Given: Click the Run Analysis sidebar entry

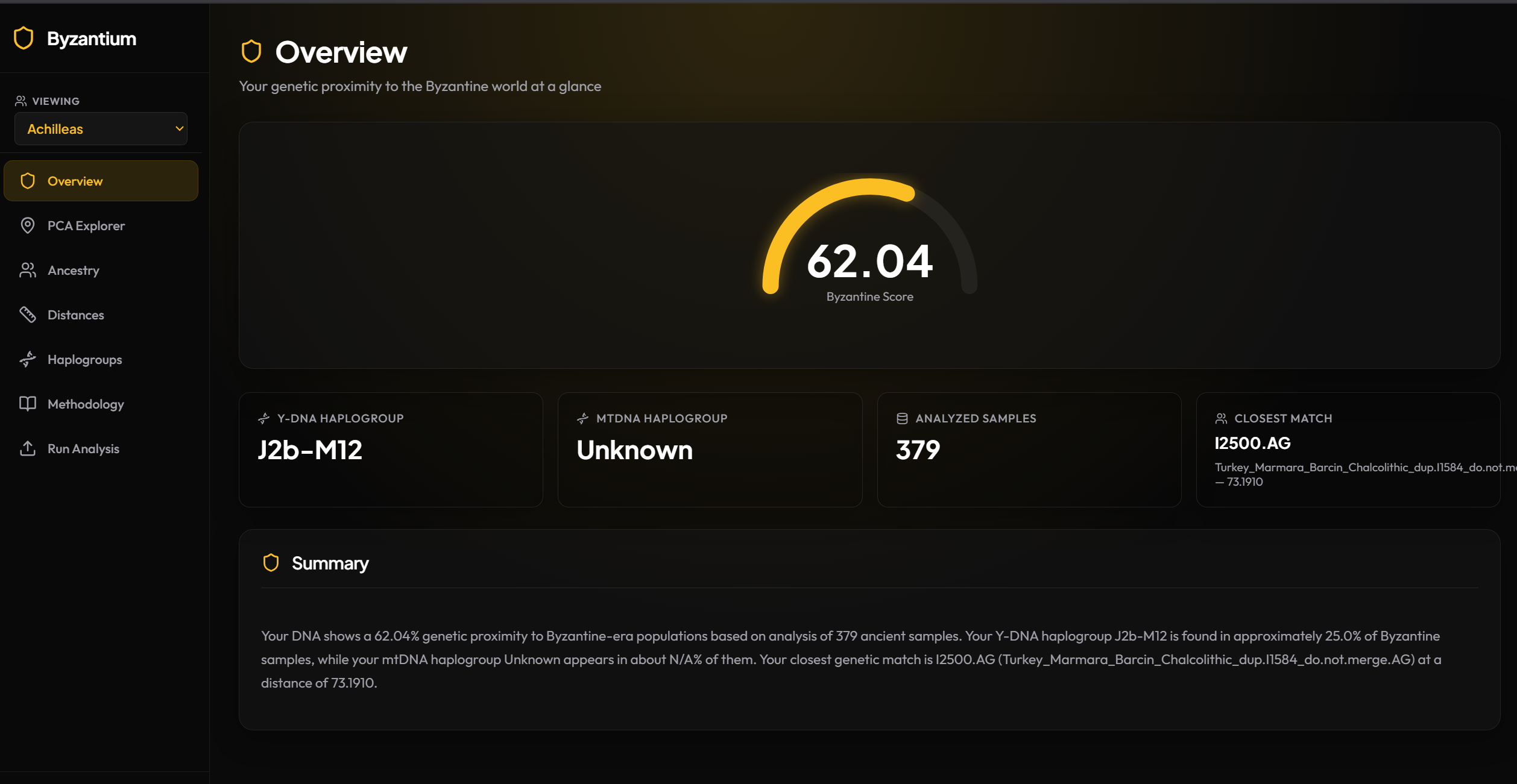Looking at the screenshot, I should point(83,448).
